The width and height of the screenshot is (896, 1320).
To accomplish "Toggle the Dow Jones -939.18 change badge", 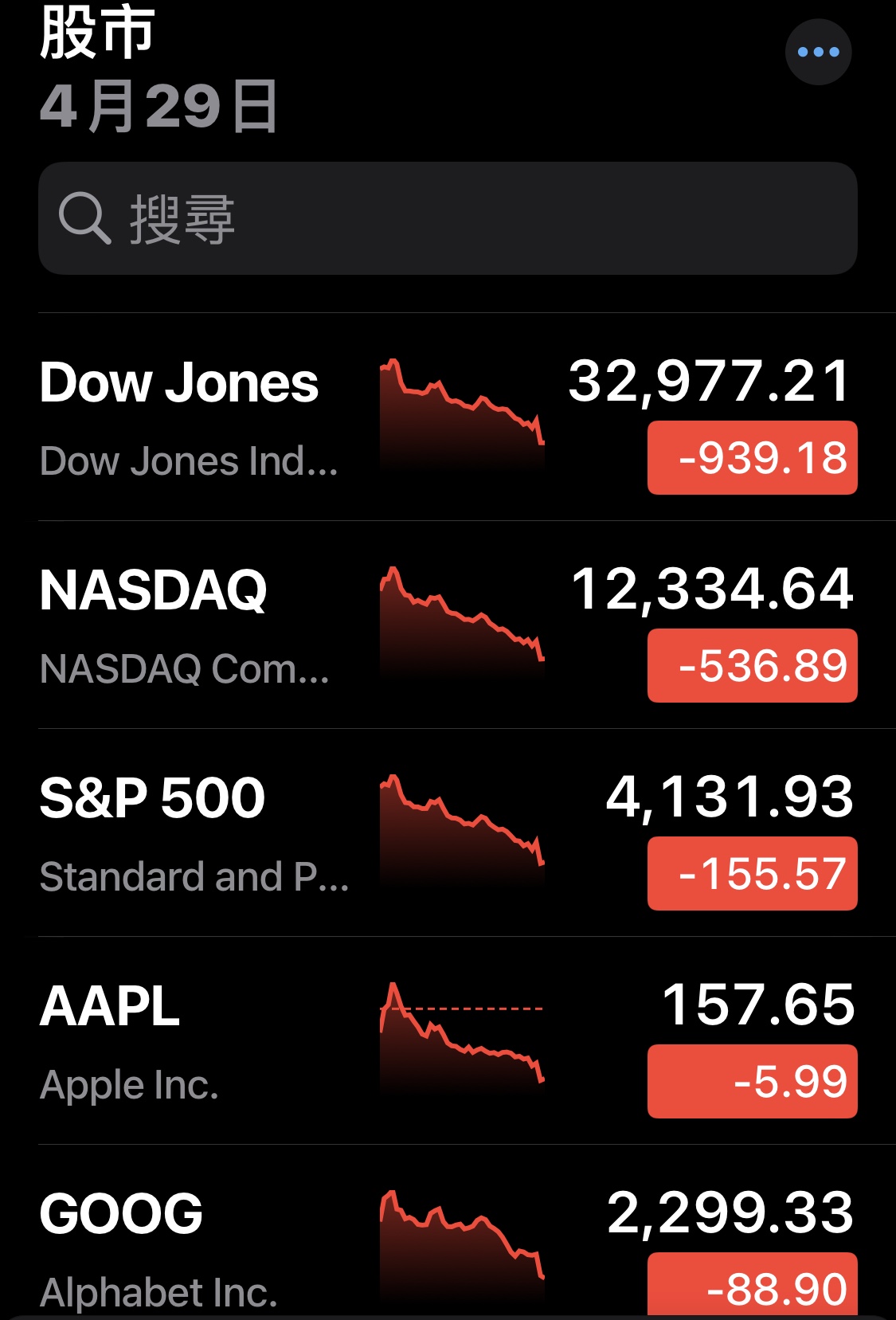I will (x=753, y=458).
